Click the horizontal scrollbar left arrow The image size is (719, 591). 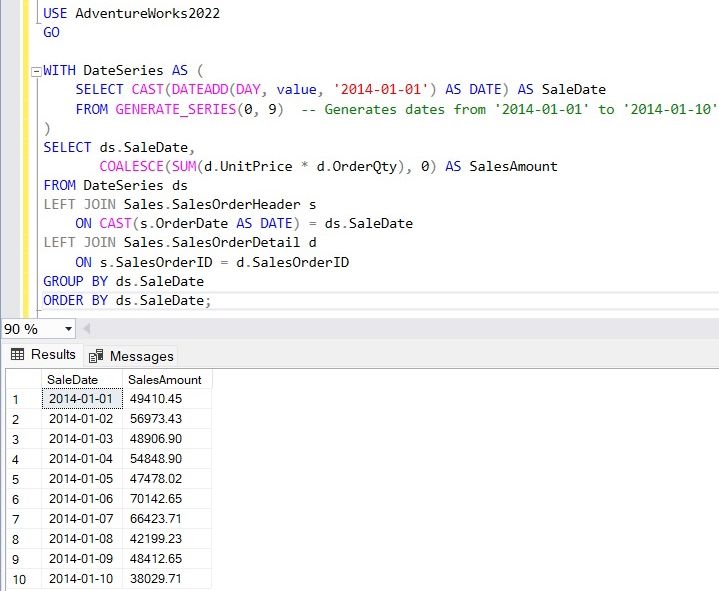pyautogui.click(x=86, y=329)
